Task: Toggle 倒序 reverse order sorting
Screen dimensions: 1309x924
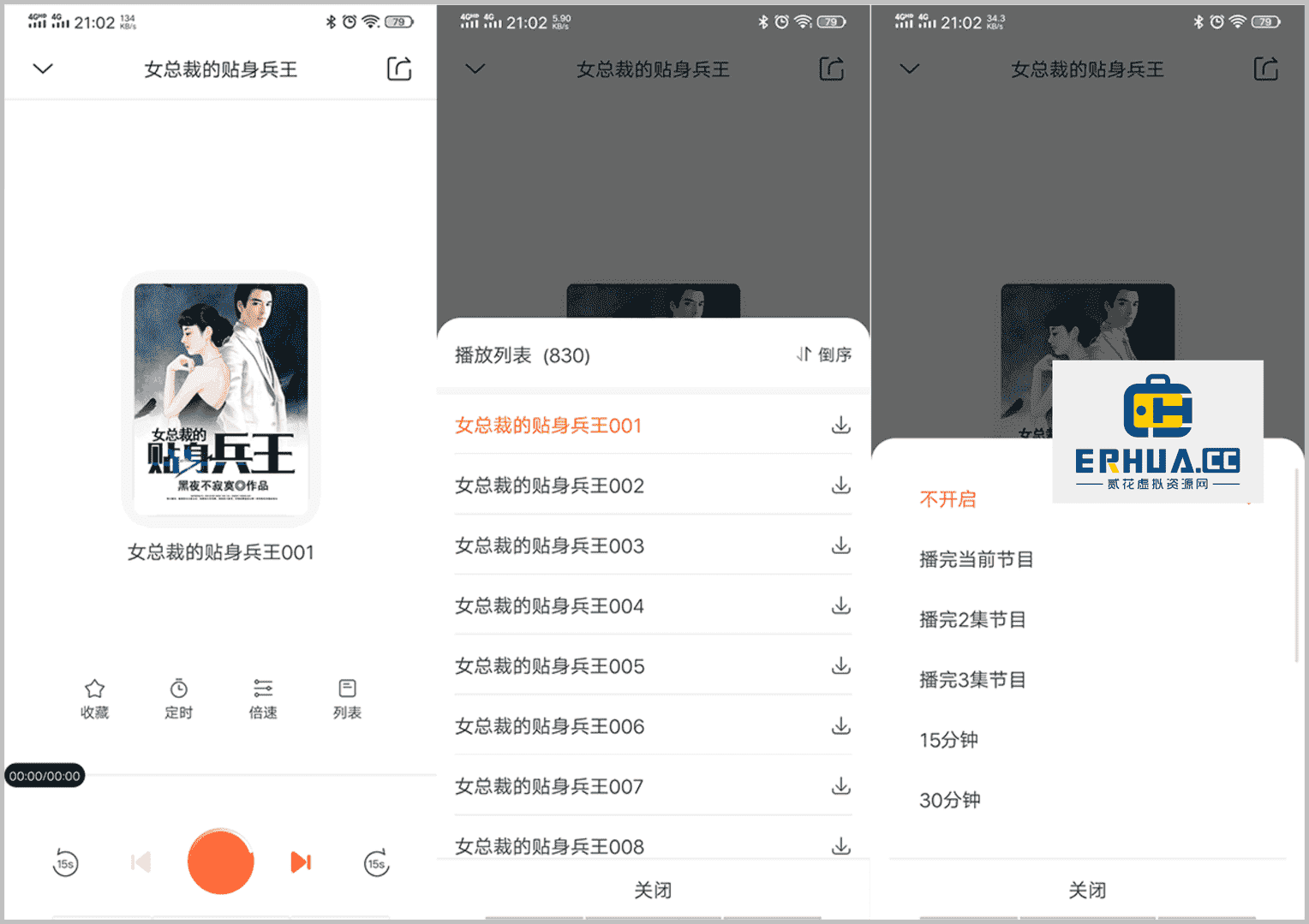Action: click(x=823, y=355)
